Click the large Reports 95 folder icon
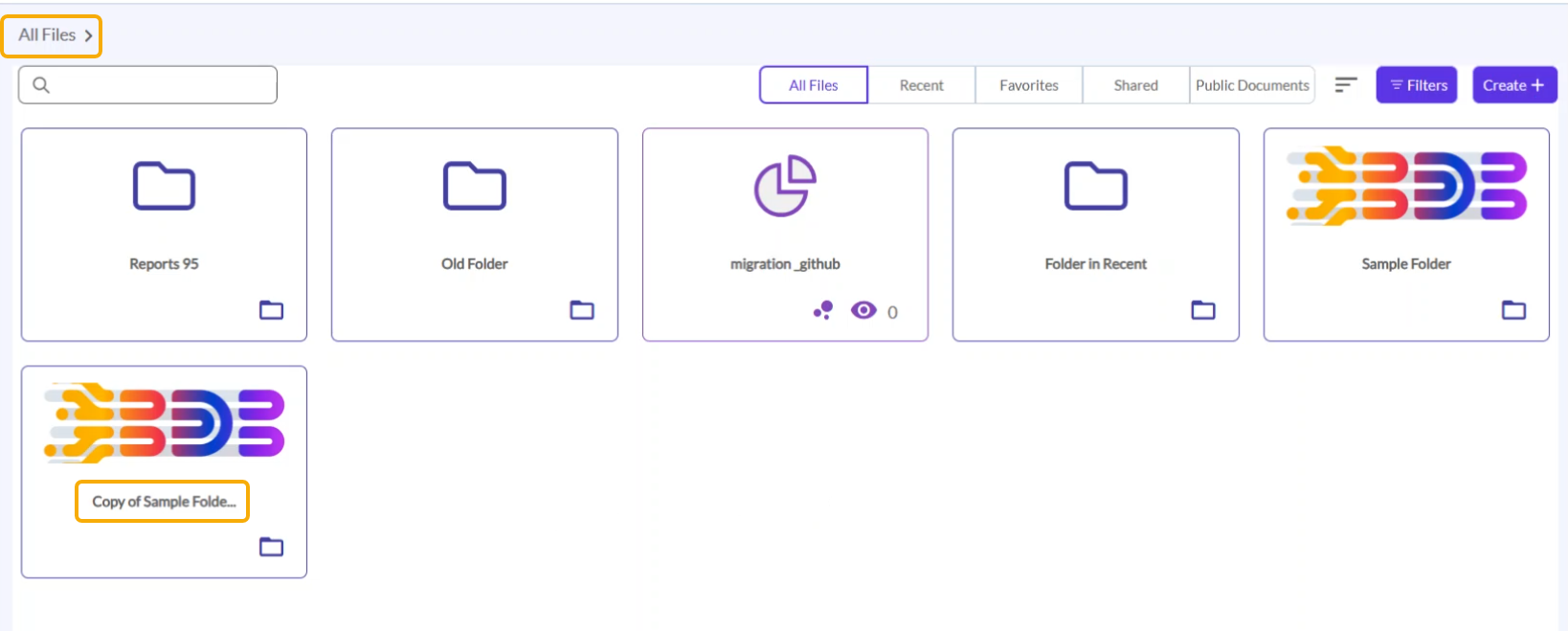This screenshot has height=631, width=1568. 164,186
